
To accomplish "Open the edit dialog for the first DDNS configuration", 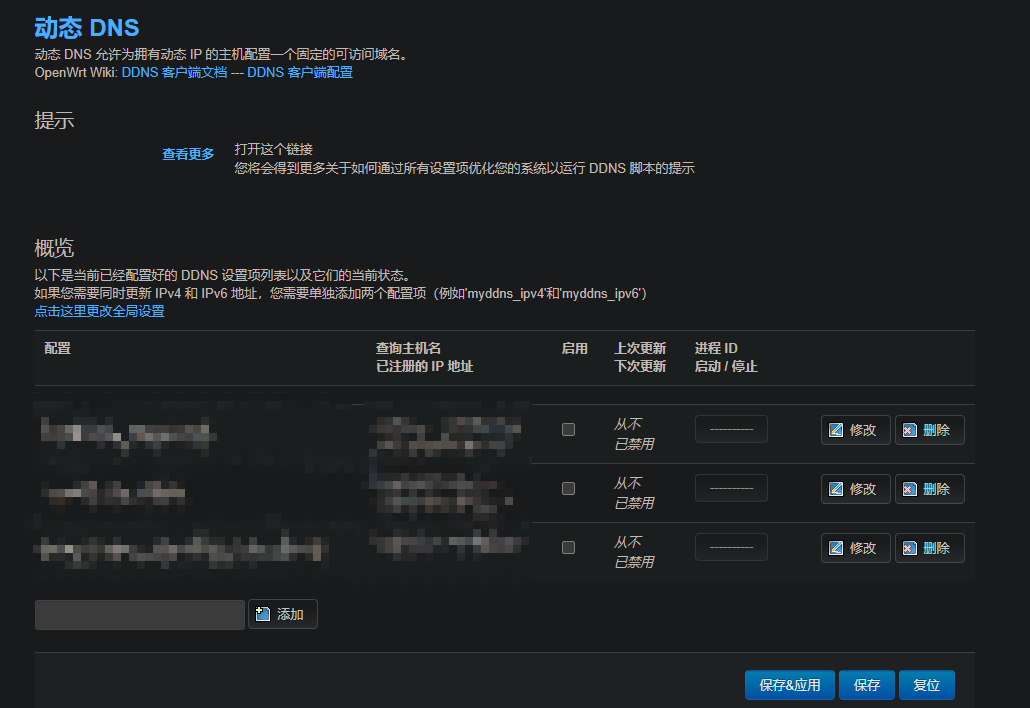I will pos(855,429).
